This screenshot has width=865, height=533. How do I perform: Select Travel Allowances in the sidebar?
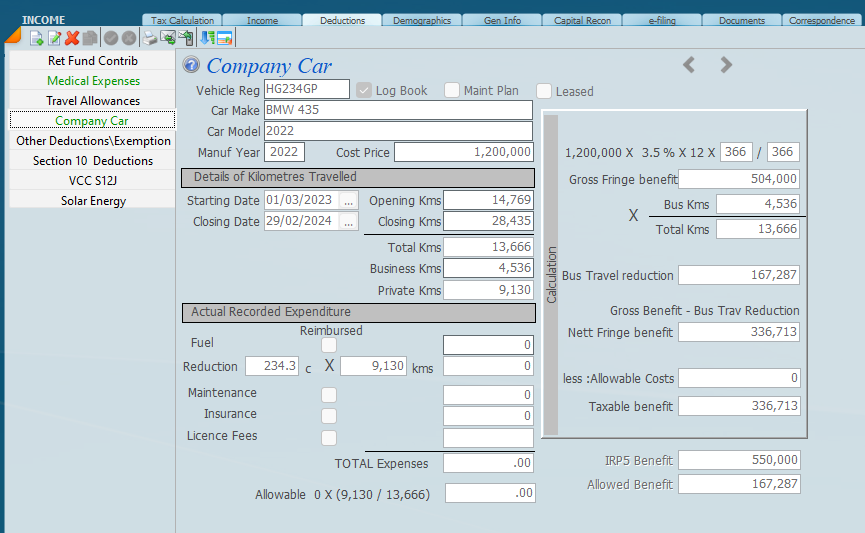tap(93, 101)
